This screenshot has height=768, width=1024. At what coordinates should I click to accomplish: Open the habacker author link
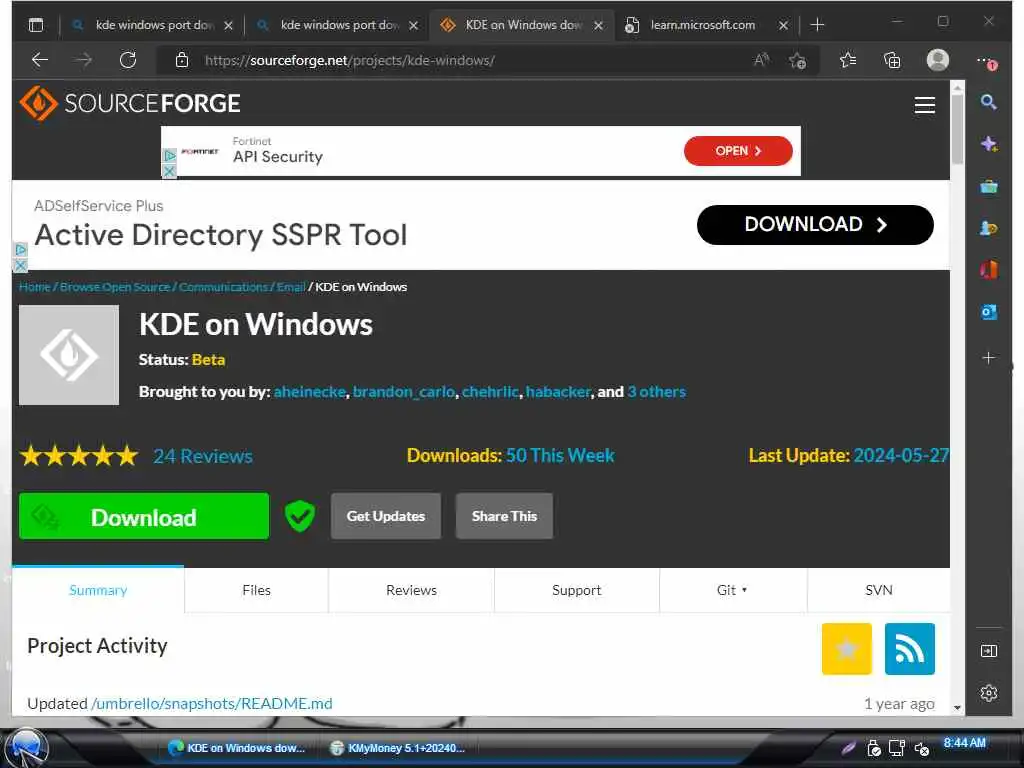pyautogui.click(x=558, y=392)
